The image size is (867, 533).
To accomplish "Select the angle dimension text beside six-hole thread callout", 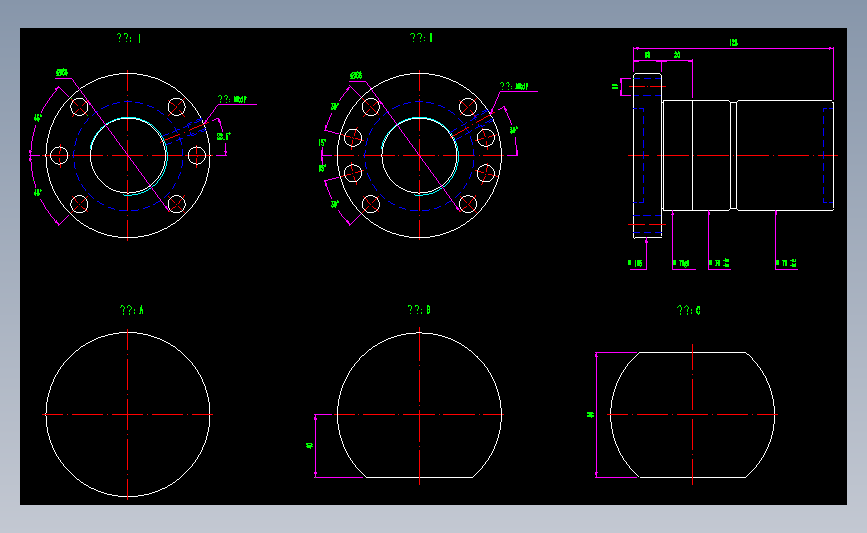I will (x=223, y=136).
